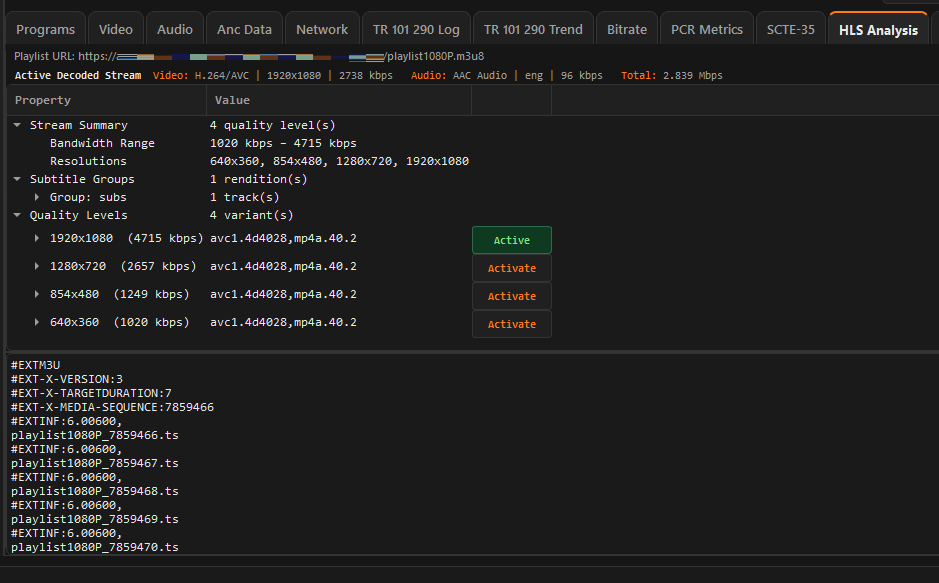Collapse the Quality Levels section
The height and width of the screenshot is (583, 939).
17,215
